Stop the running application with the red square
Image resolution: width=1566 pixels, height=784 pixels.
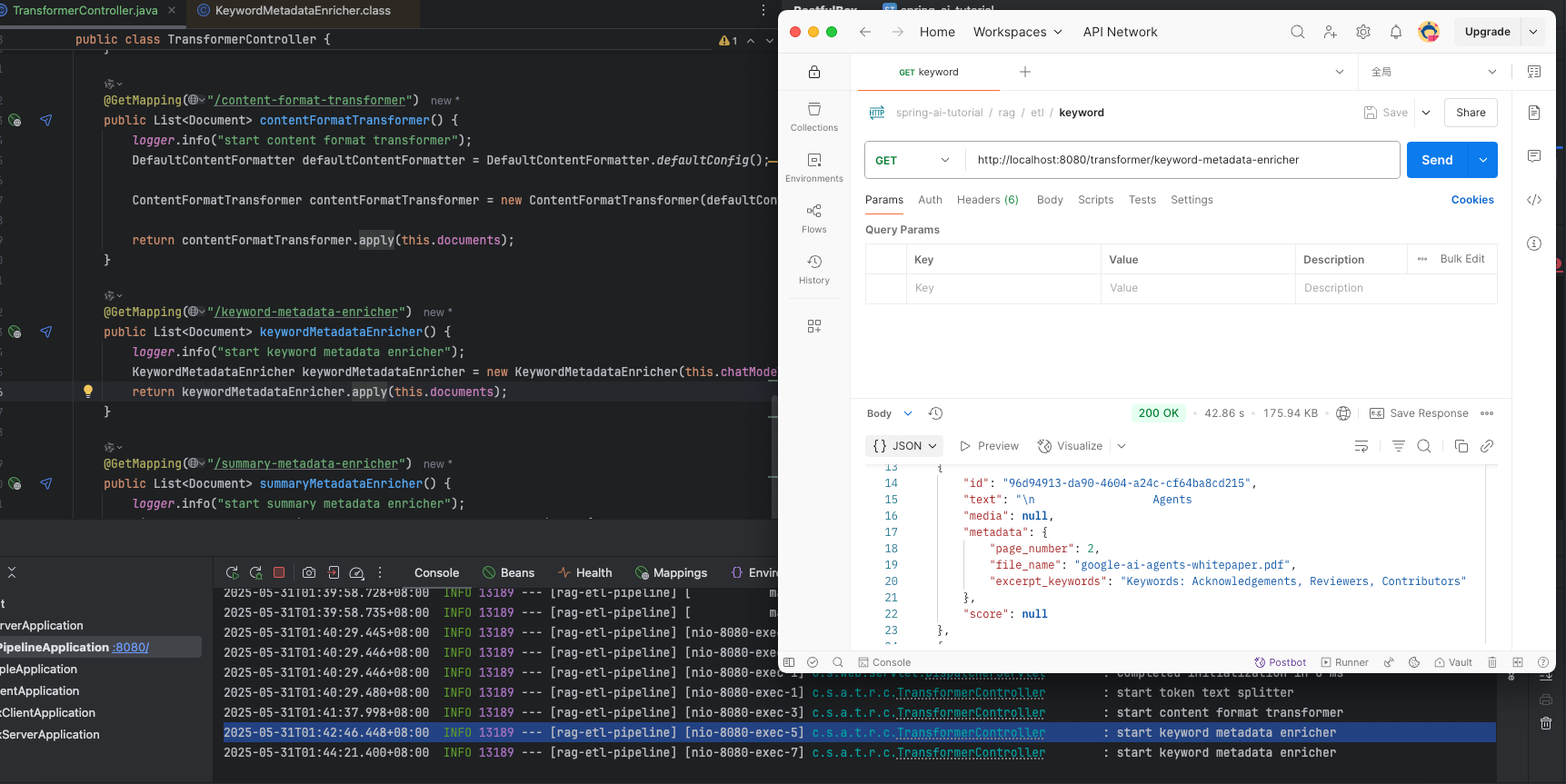279,572
